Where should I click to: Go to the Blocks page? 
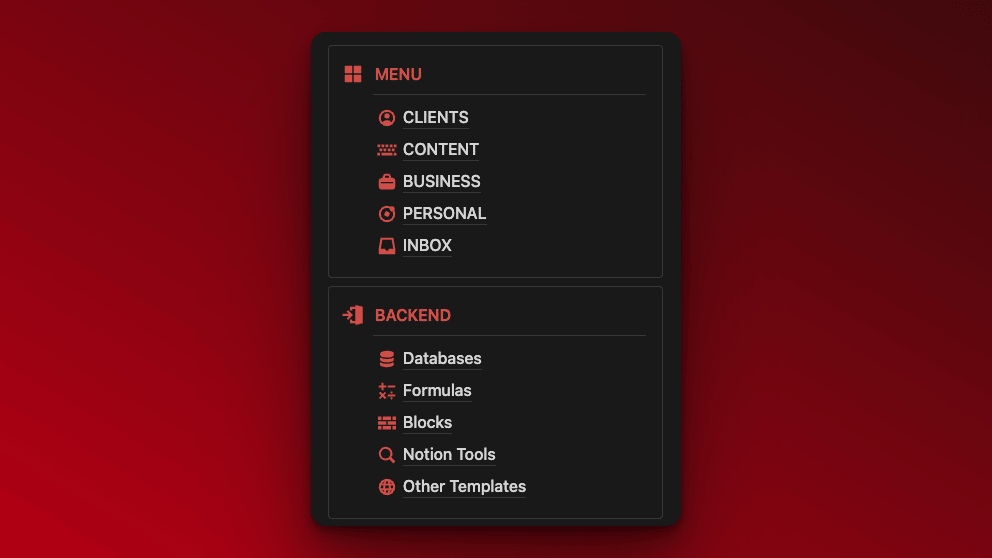coord(428,423)
